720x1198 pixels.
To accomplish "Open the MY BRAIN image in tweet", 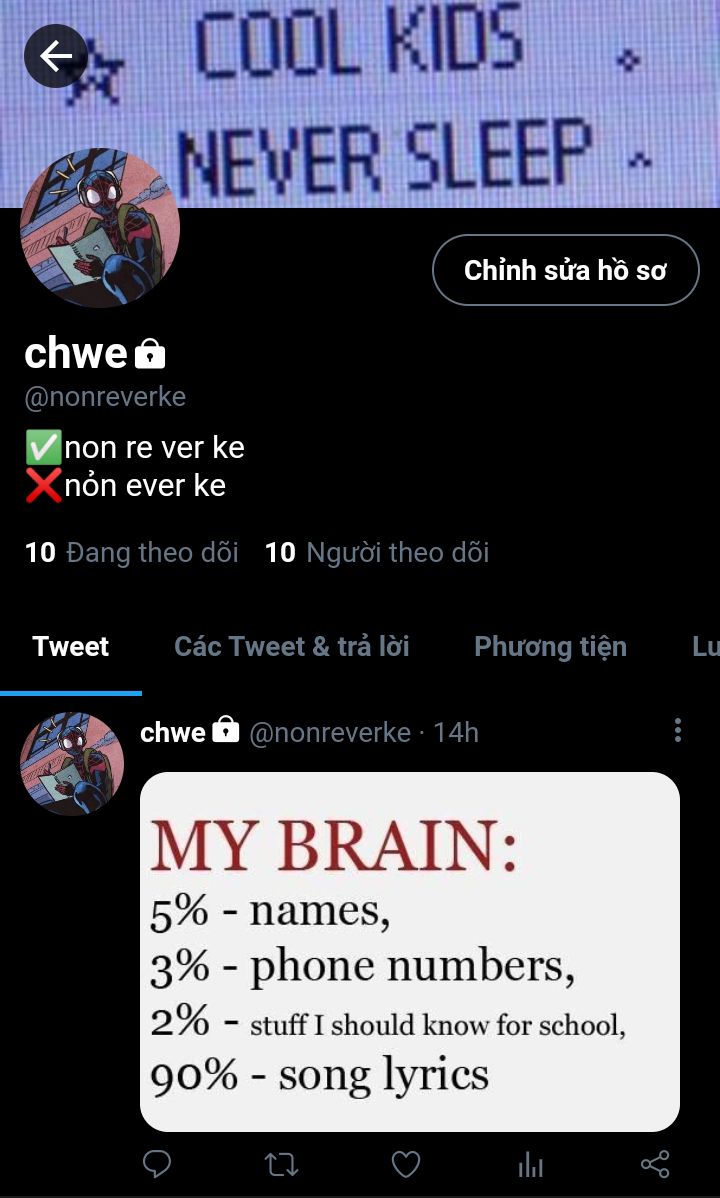I will [410, 952].
